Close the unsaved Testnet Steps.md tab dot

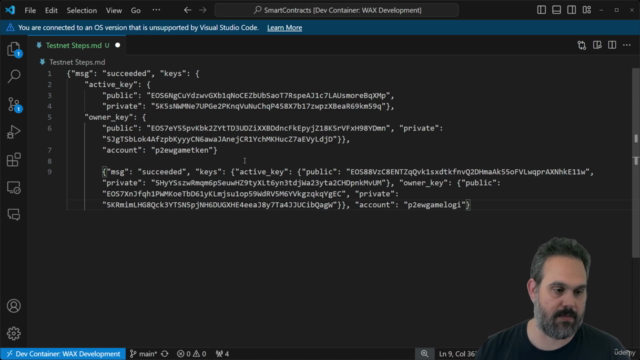point(118,45)
